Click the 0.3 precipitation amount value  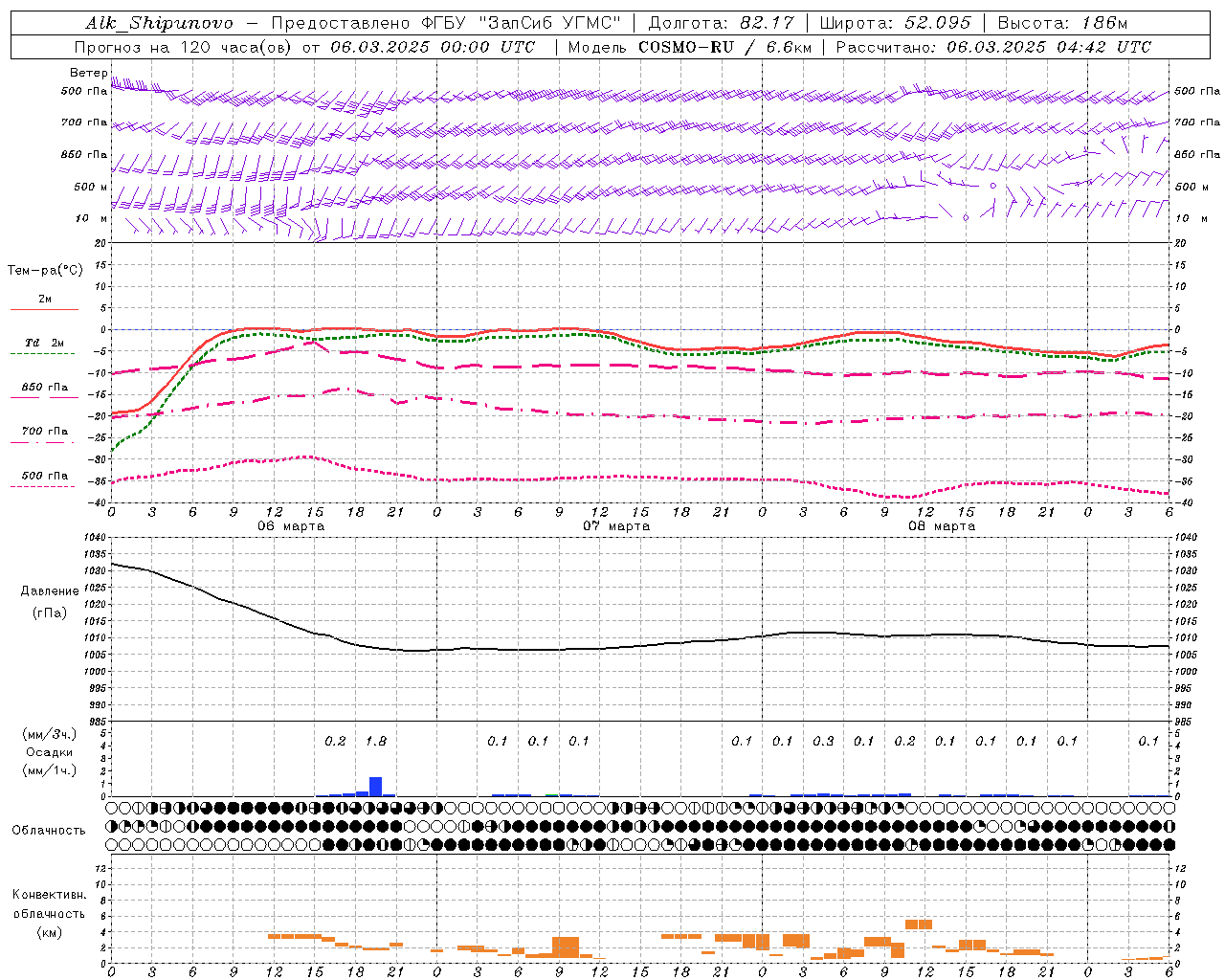point(823,742)
